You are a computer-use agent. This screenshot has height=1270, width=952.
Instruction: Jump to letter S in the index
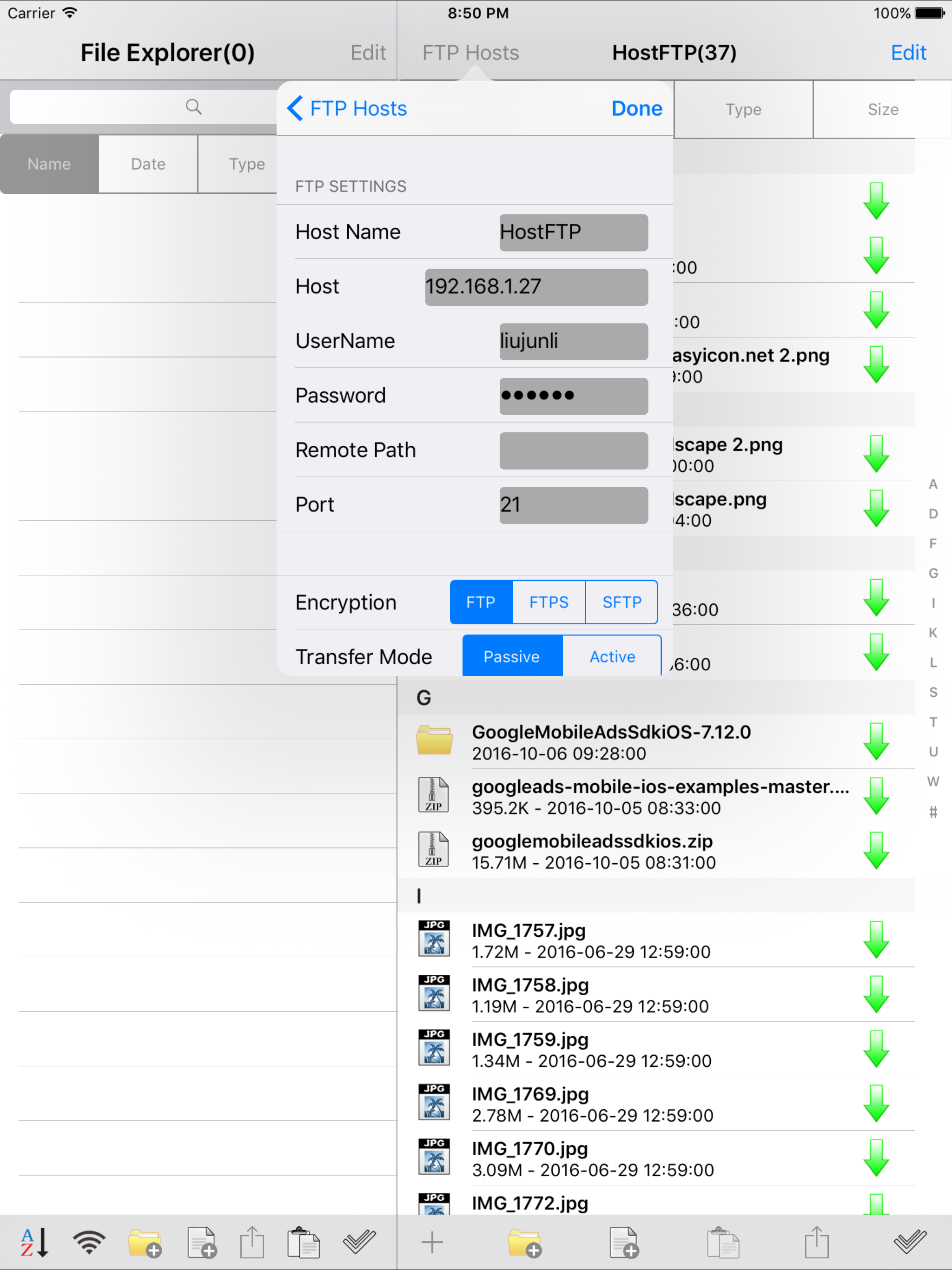(933, 693)
